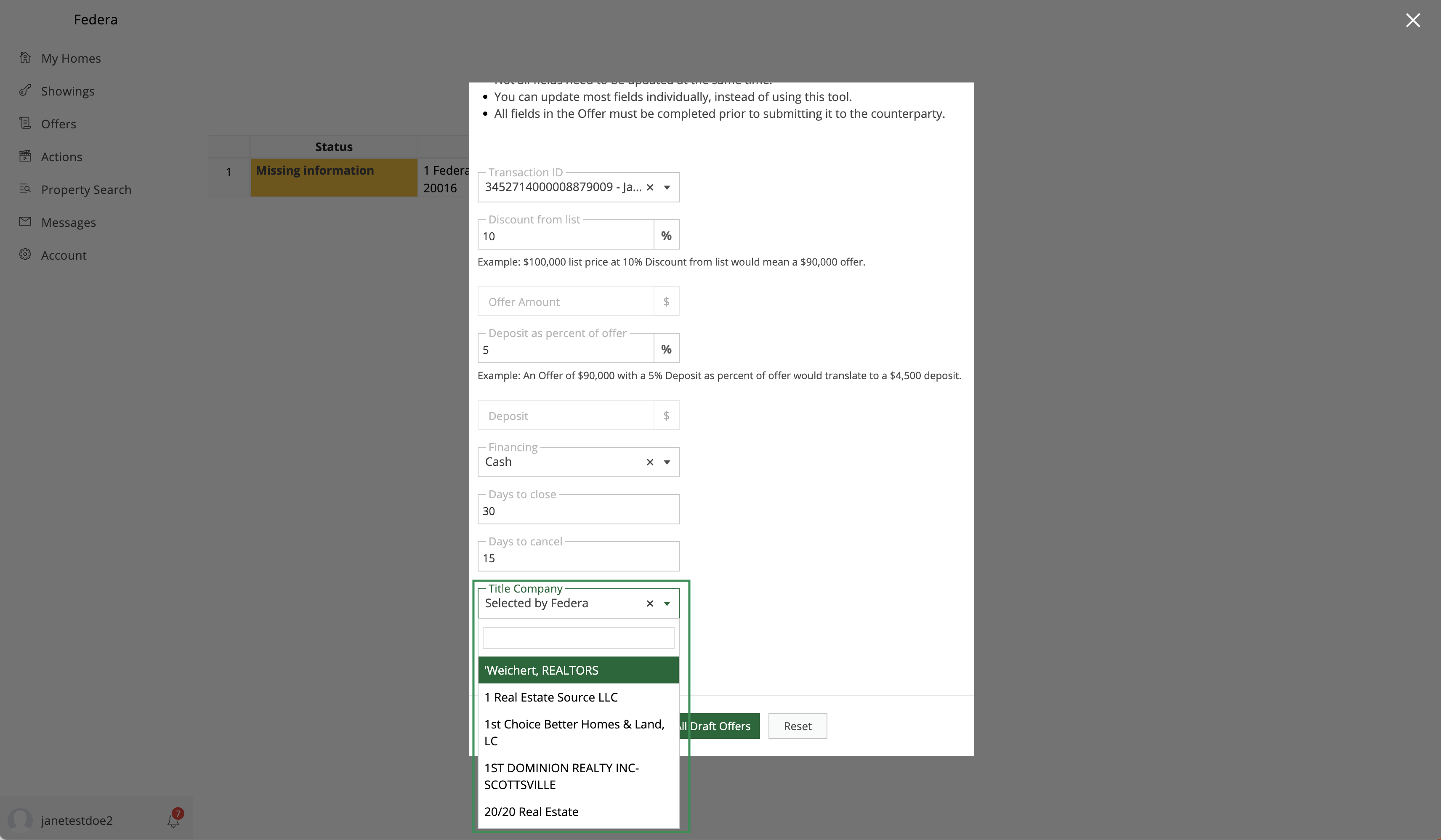The image size is (1441, 840).
Task: Close the dialog with the X
Action: pyautogui.click(x=1413, y=20)
